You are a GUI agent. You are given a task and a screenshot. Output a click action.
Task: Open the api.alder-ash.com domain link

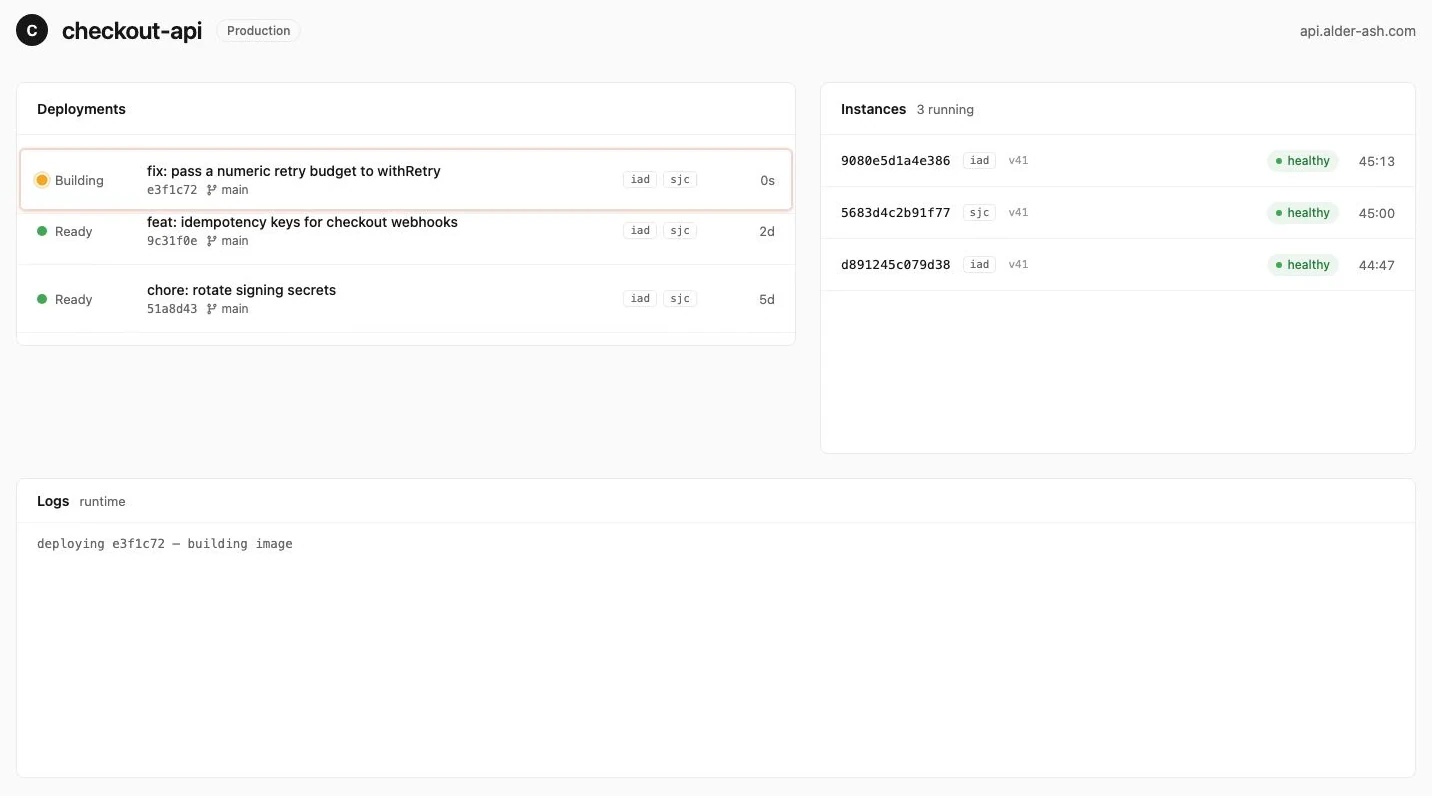[x=1357, y=31]
